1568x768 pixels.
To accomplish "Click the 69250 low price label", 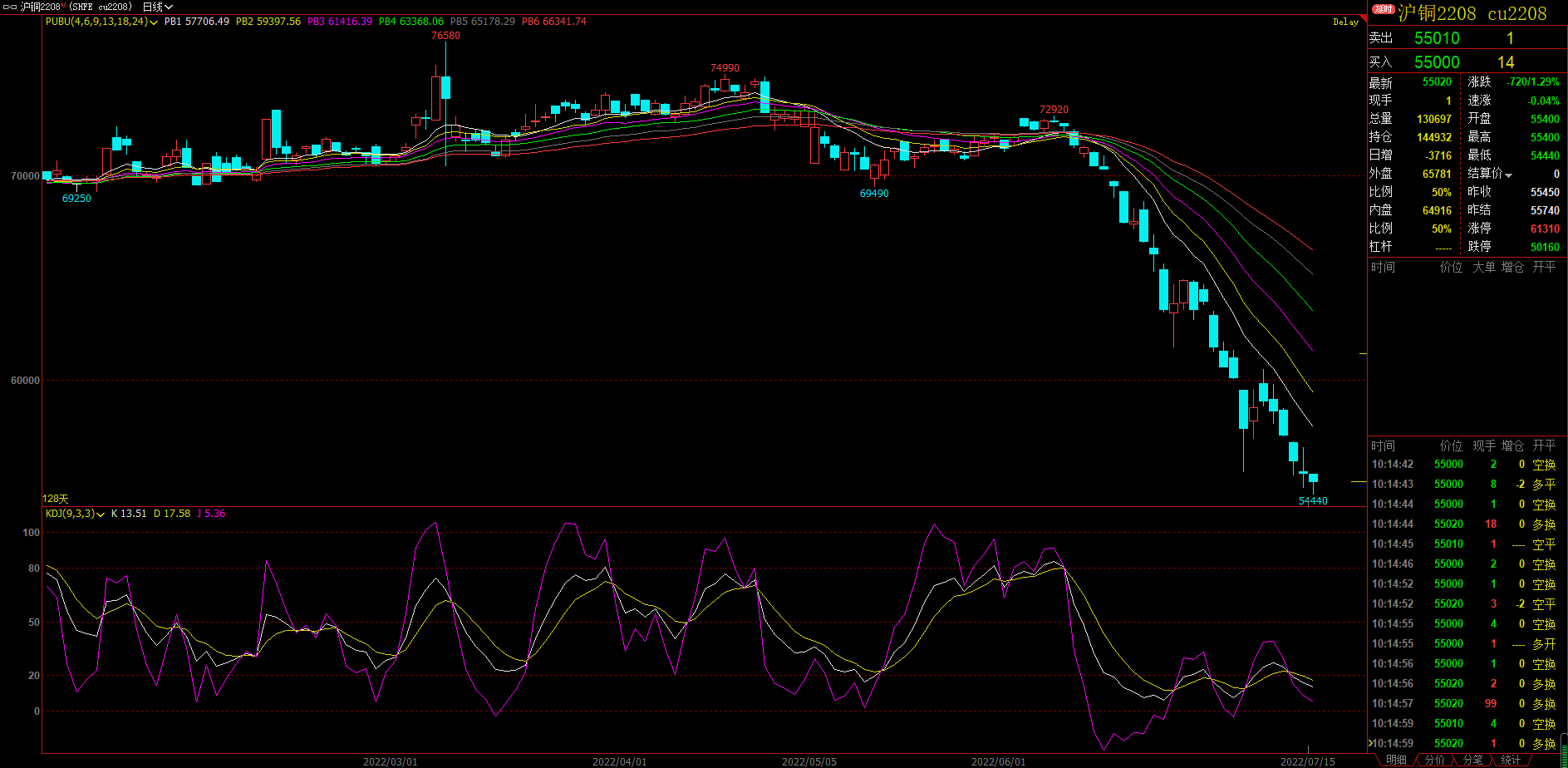I will coord(76,199).
